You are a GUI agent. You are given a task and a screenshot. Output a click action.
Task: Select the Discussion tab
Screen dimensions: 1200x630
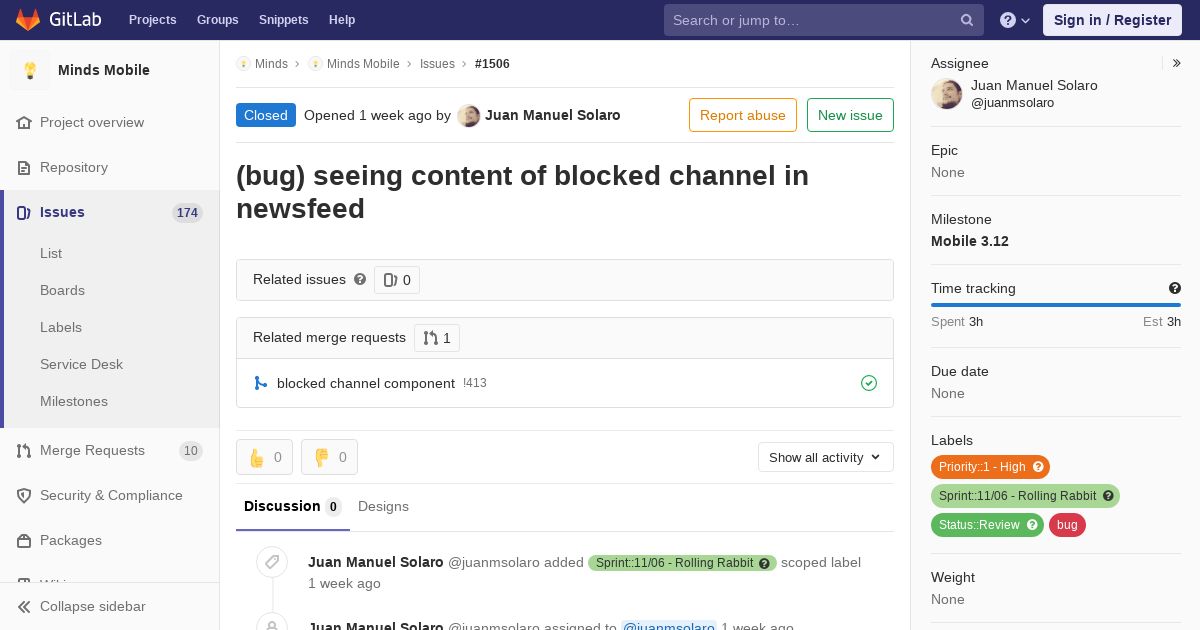(x=292, y=506)
